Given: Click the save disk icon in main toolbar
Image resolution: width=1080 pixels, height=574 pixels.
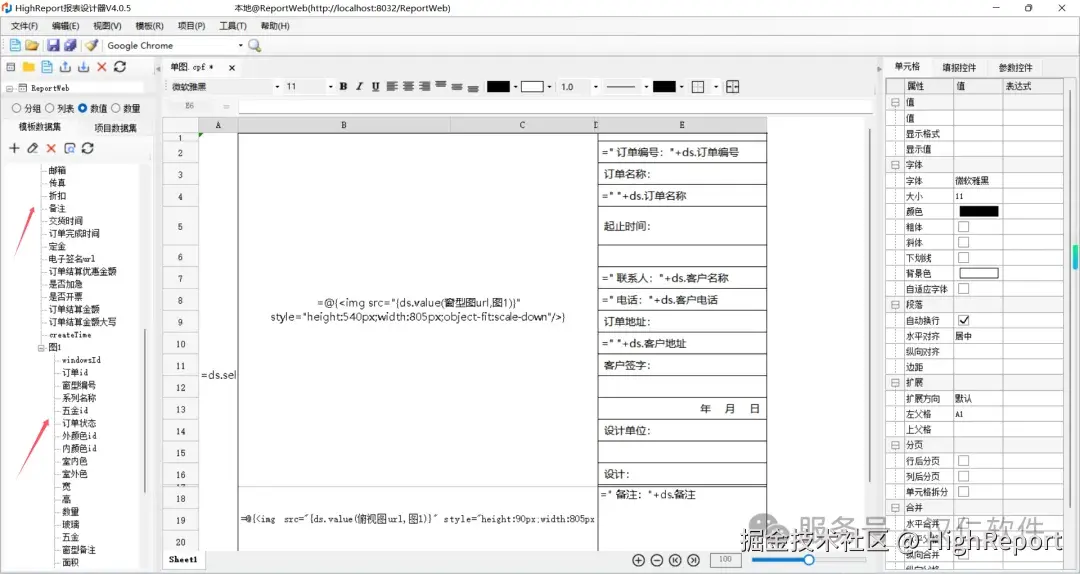Looking at the screenshot, I should pyautogui.click(x=53, y=45).
